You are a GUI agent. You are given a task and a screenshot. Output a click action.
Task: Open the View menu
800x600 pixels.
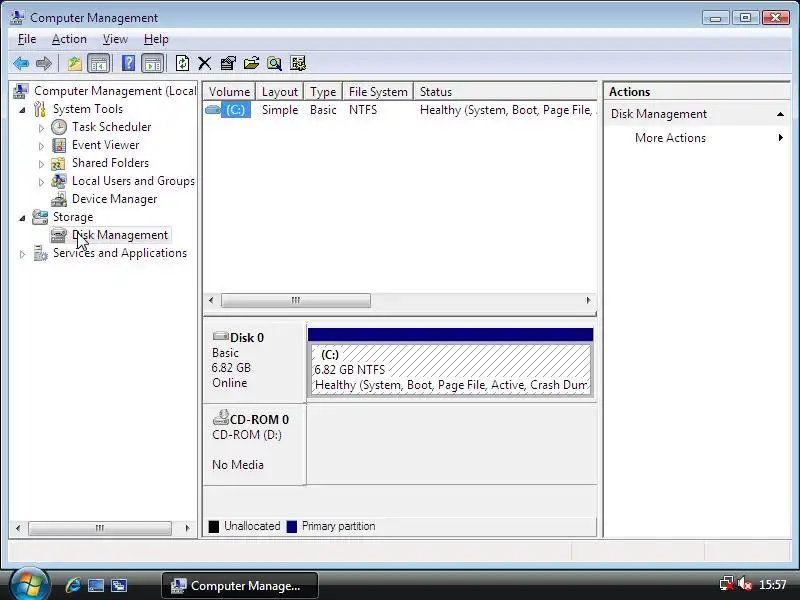115,39
